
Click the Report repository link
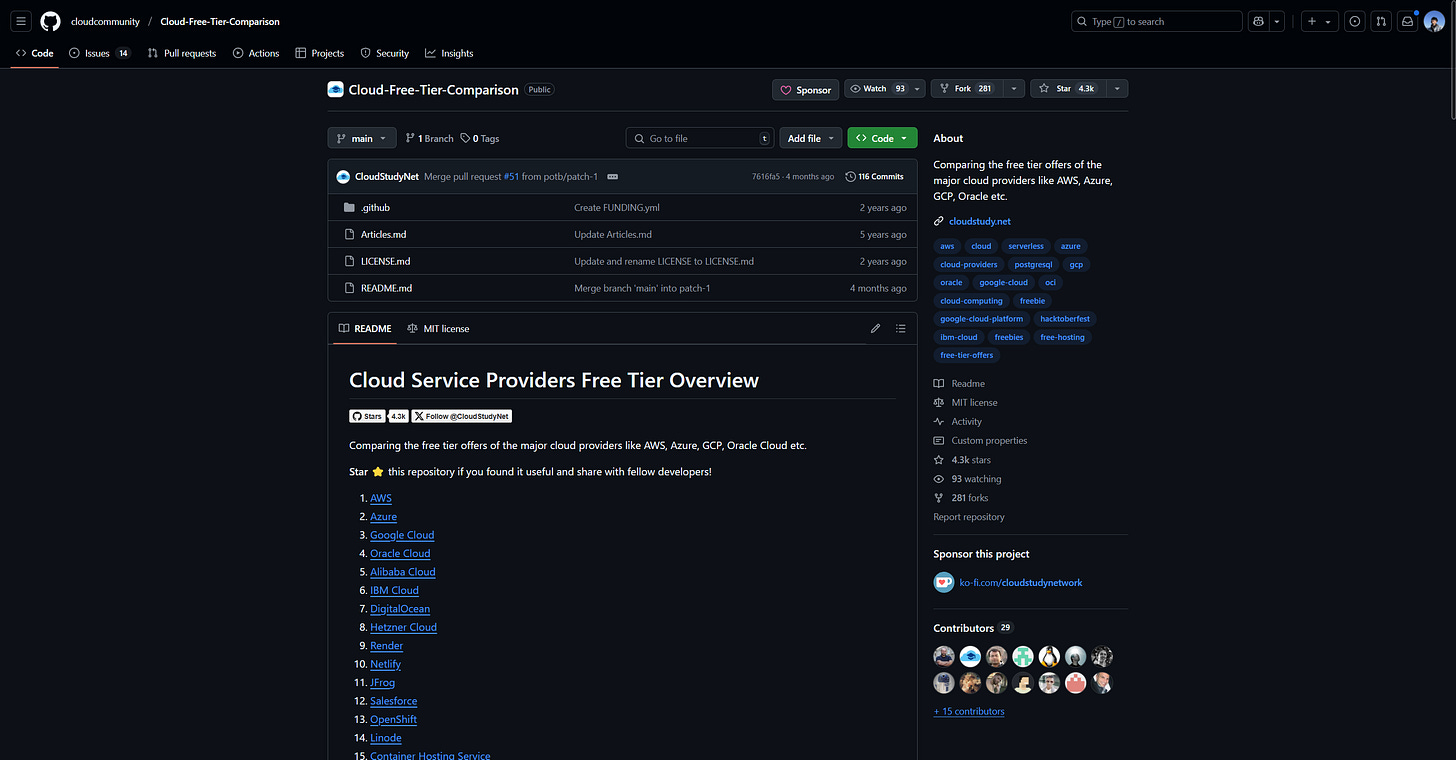tap(969, 517)
